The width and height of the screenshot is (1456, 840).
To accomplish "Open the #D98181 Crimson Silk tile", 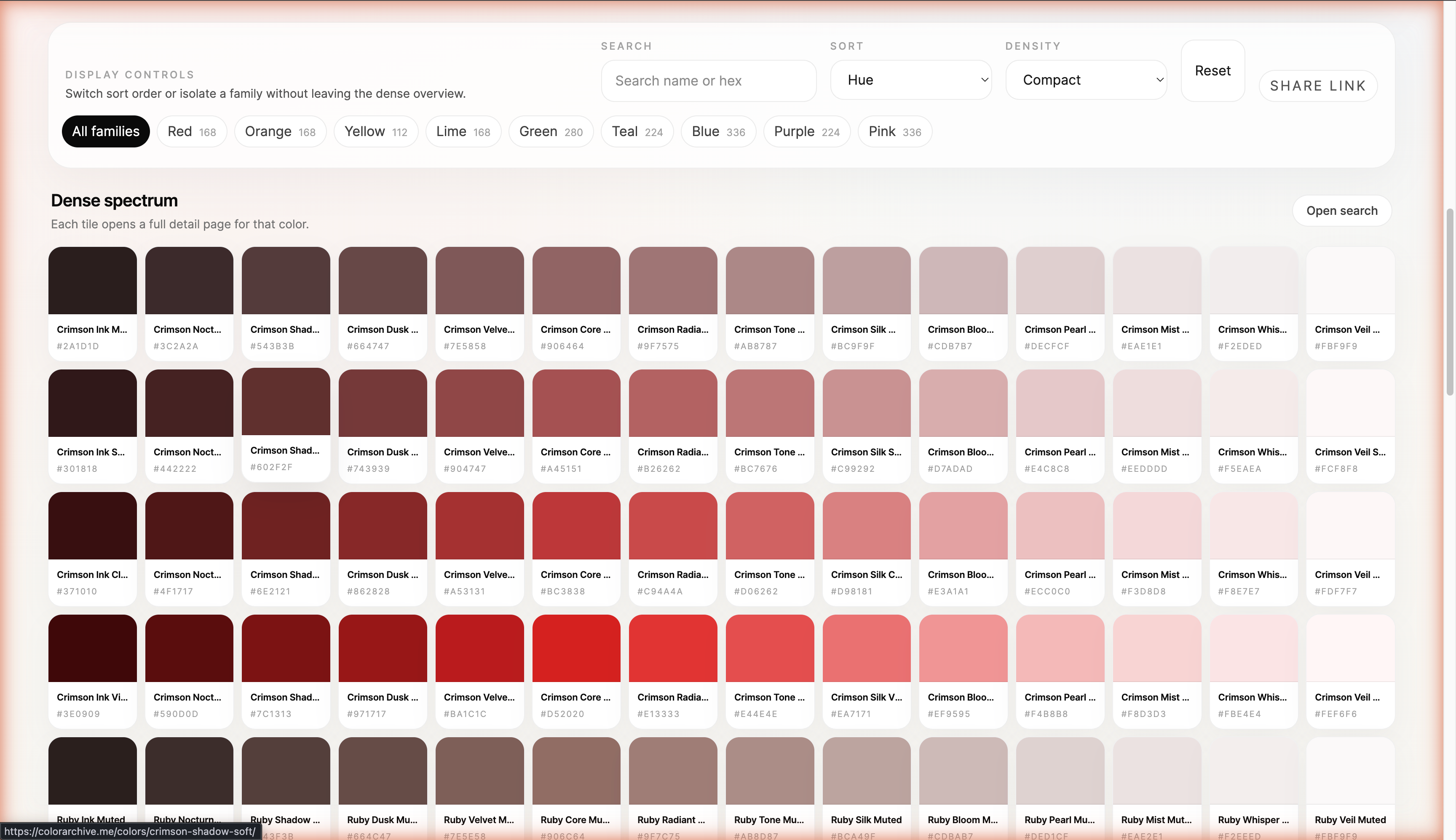I will tap(867, 548).
